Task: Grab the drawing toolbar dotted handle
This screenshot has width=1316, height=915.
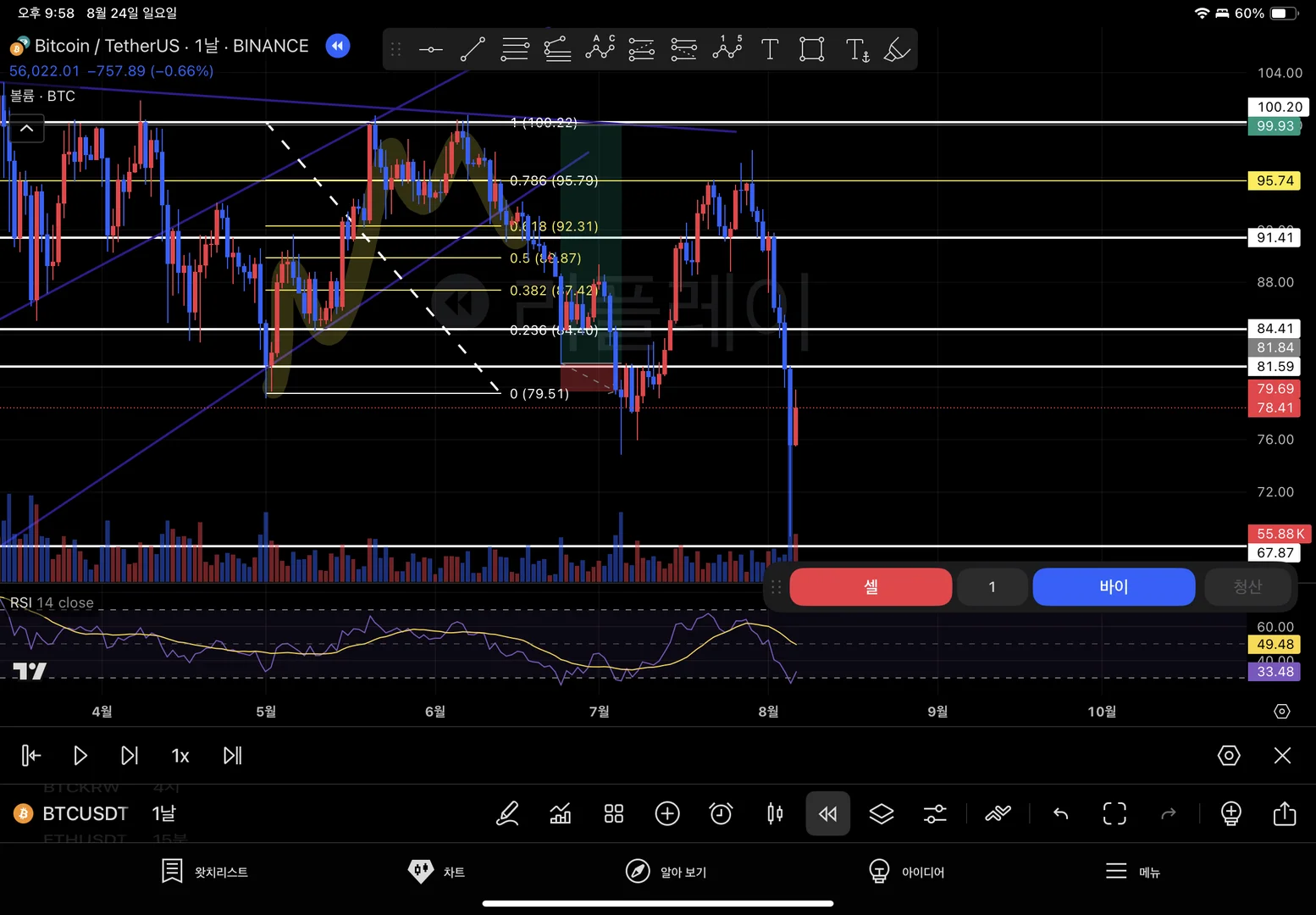Action: [395, 49]
